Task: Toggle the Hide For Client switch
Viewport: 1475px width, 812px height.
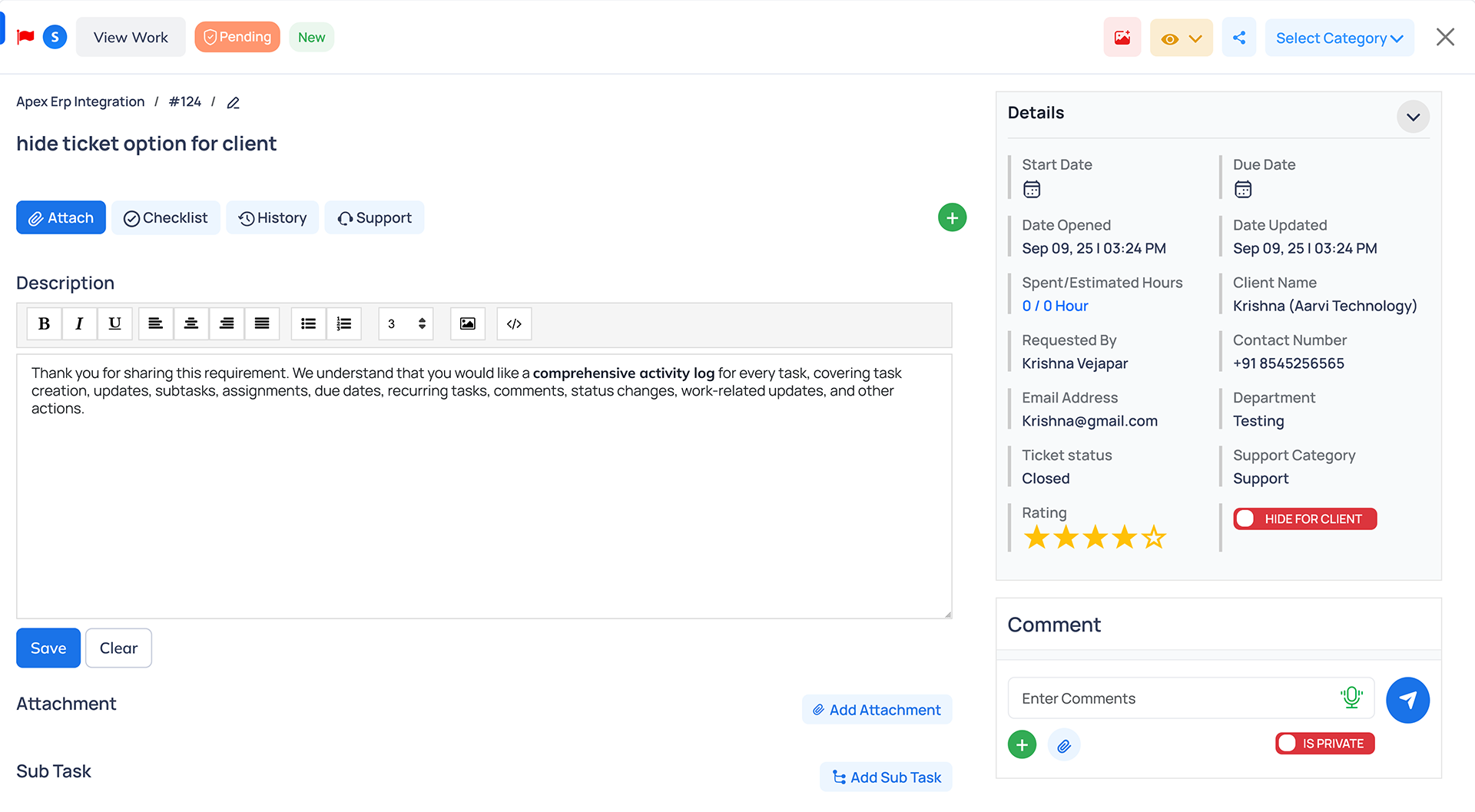Action: click(1304, 519)
